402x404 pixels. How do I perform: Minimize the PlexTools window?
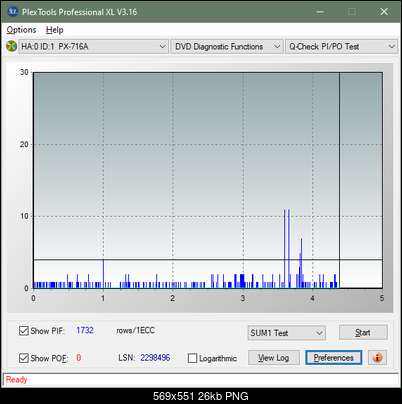point(320,12)
